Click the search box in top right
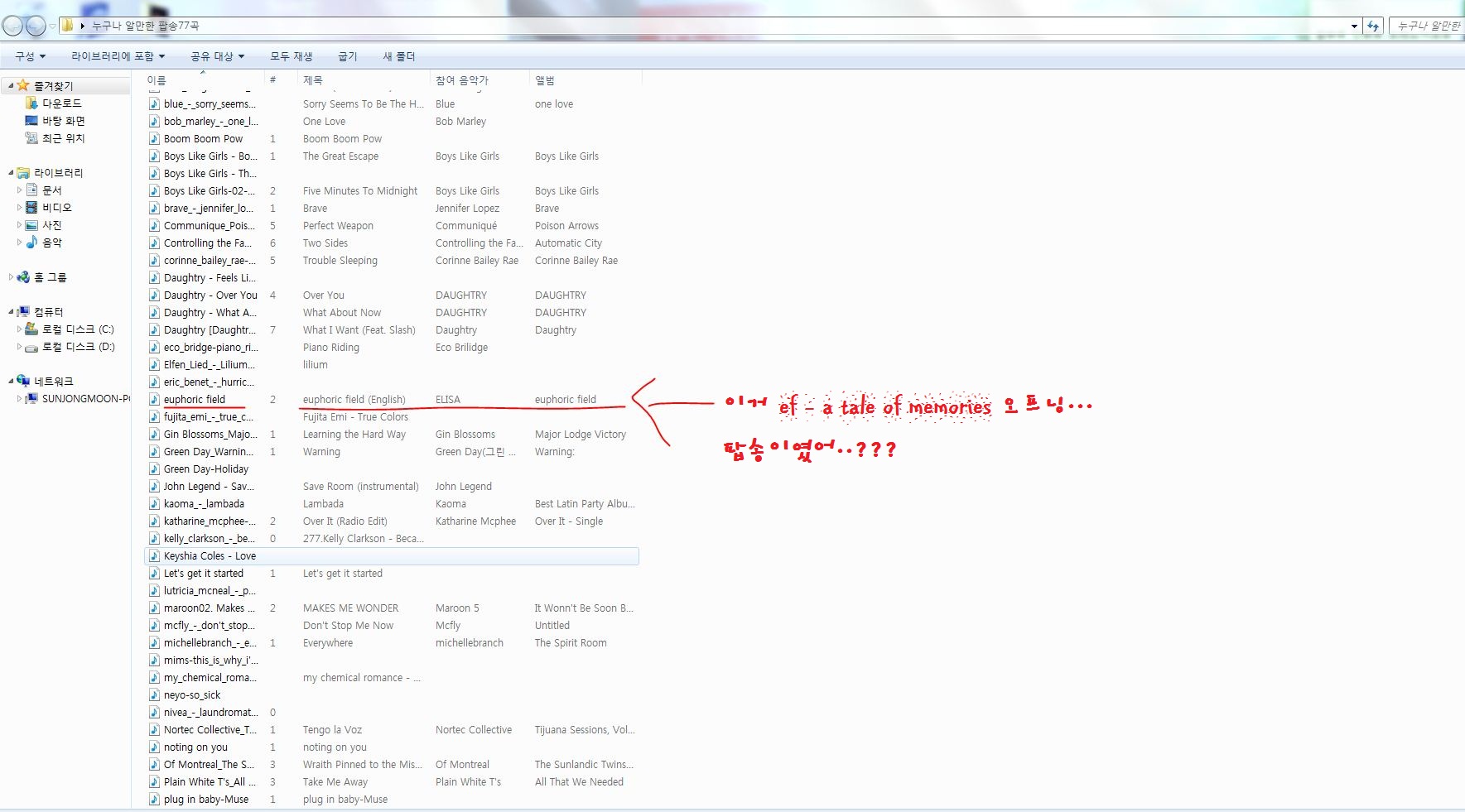 click(1428, 26)
